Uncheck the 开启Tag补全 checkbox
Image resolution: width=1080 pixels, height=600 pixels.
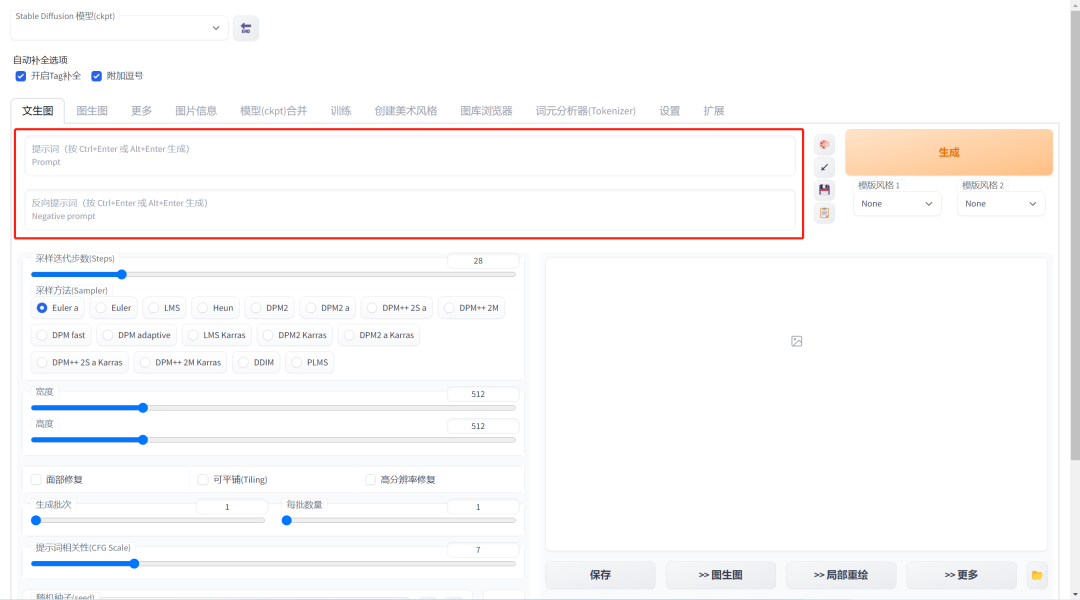(x=21, y=76)
